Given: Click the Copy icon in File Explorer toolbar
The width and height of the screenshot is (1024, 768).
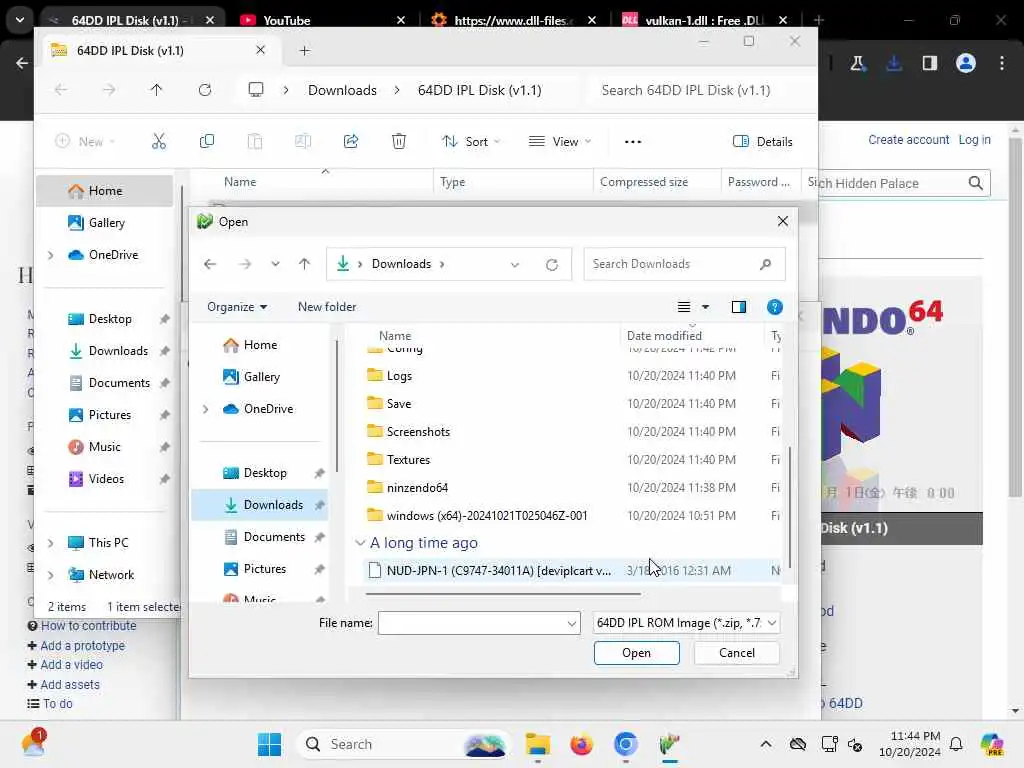Looking at the screenshot, I should coord(206,141).
